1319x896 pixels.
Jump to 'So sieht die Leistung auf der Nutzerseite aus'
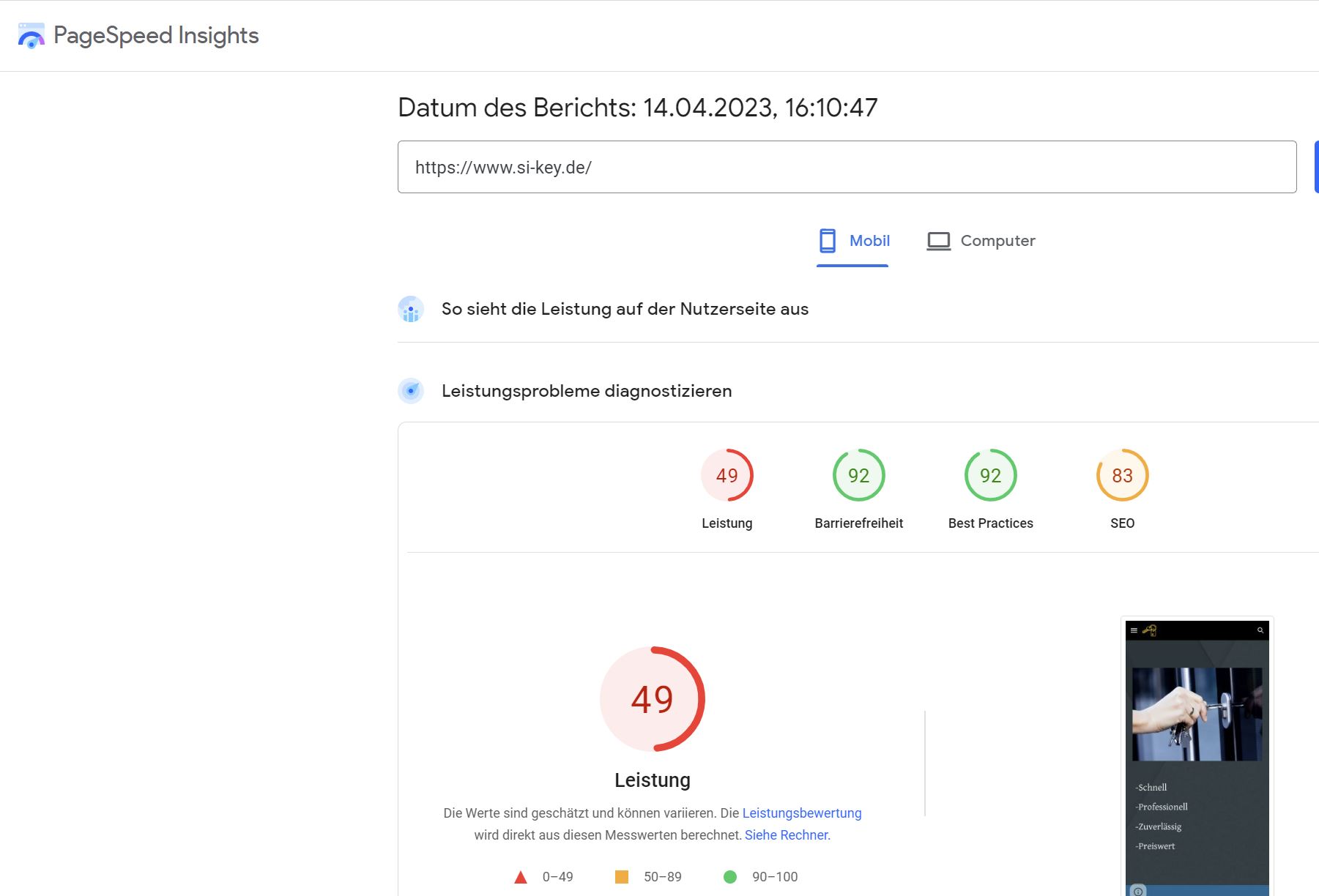[x=625, y=309]
